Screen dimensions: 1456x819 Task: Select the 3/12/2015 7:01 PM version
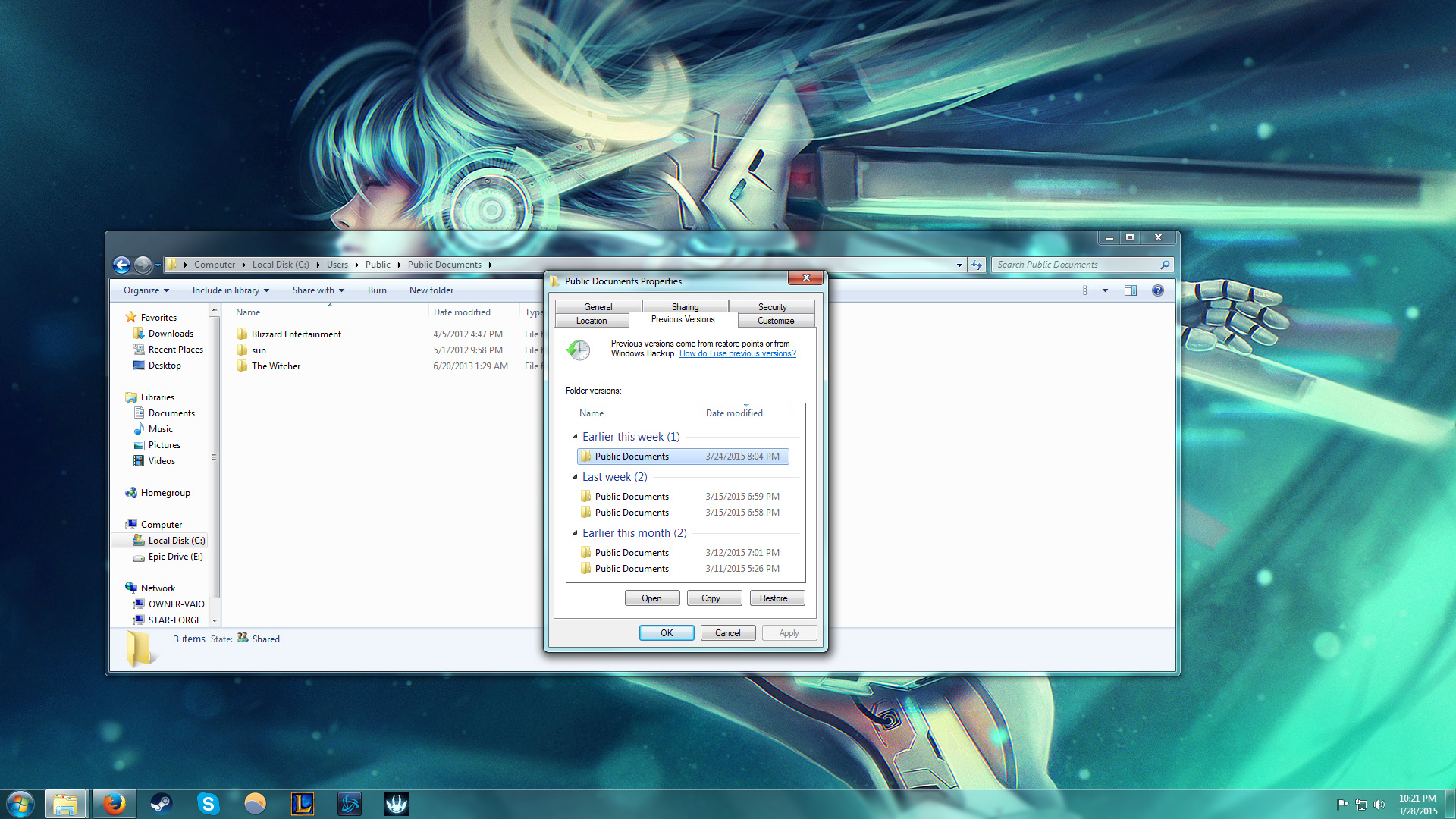[x=682, y=553]
